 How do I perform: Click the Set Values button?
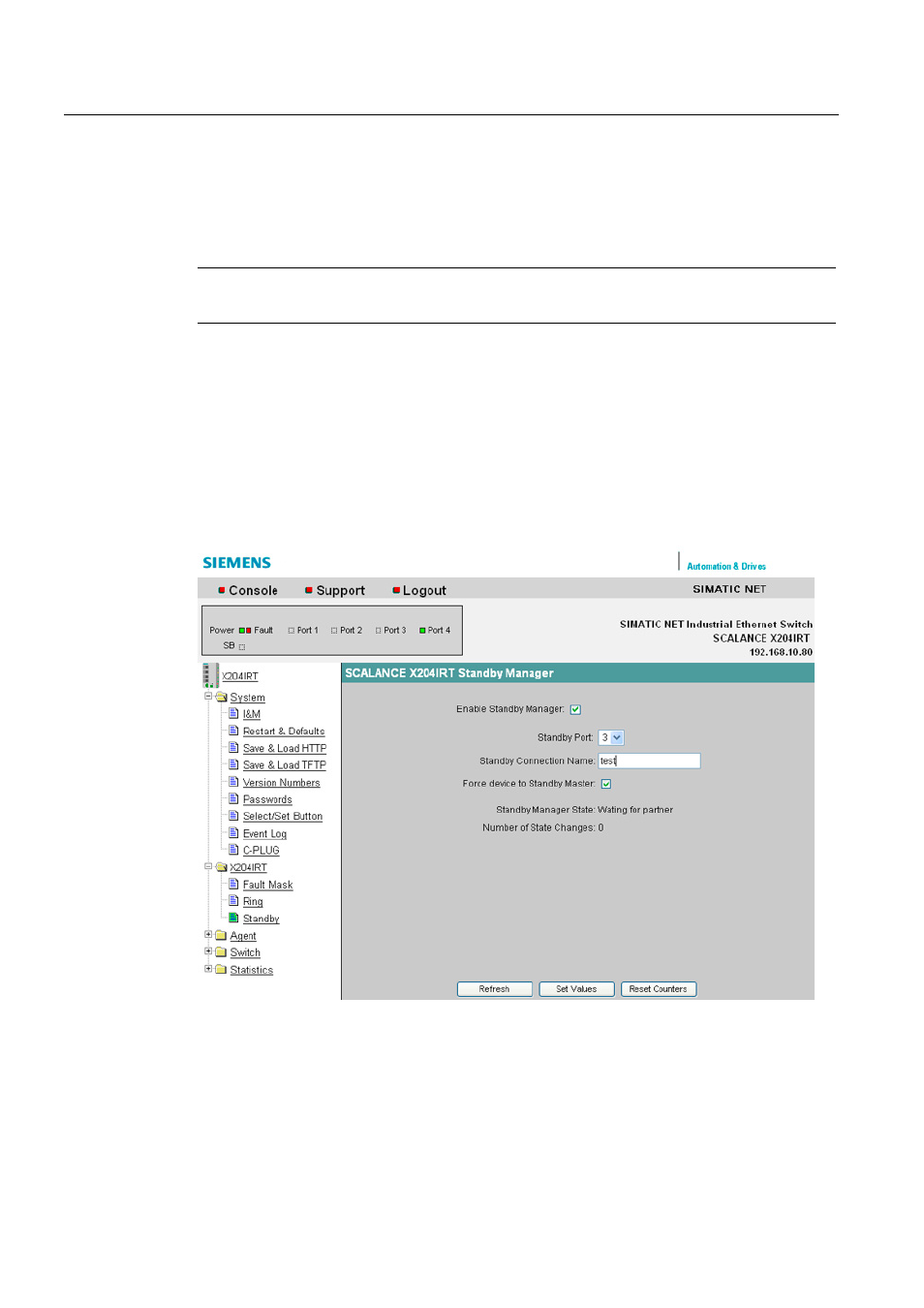pyautogui.click(x=576, y=989)
